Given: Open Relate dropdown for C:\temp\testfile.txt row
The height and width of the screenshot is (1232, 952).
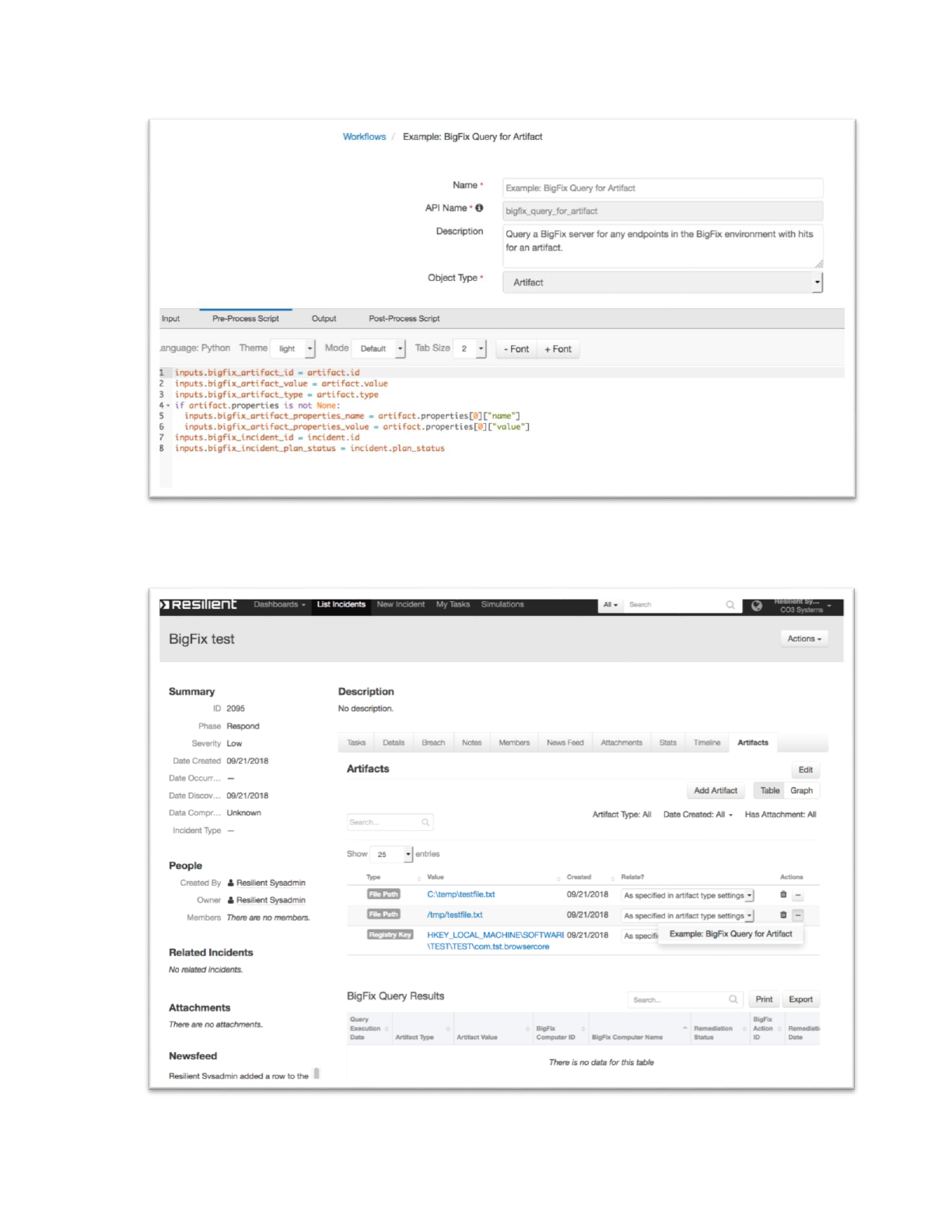Looking at the screenshot, I should tap(688, 895).
